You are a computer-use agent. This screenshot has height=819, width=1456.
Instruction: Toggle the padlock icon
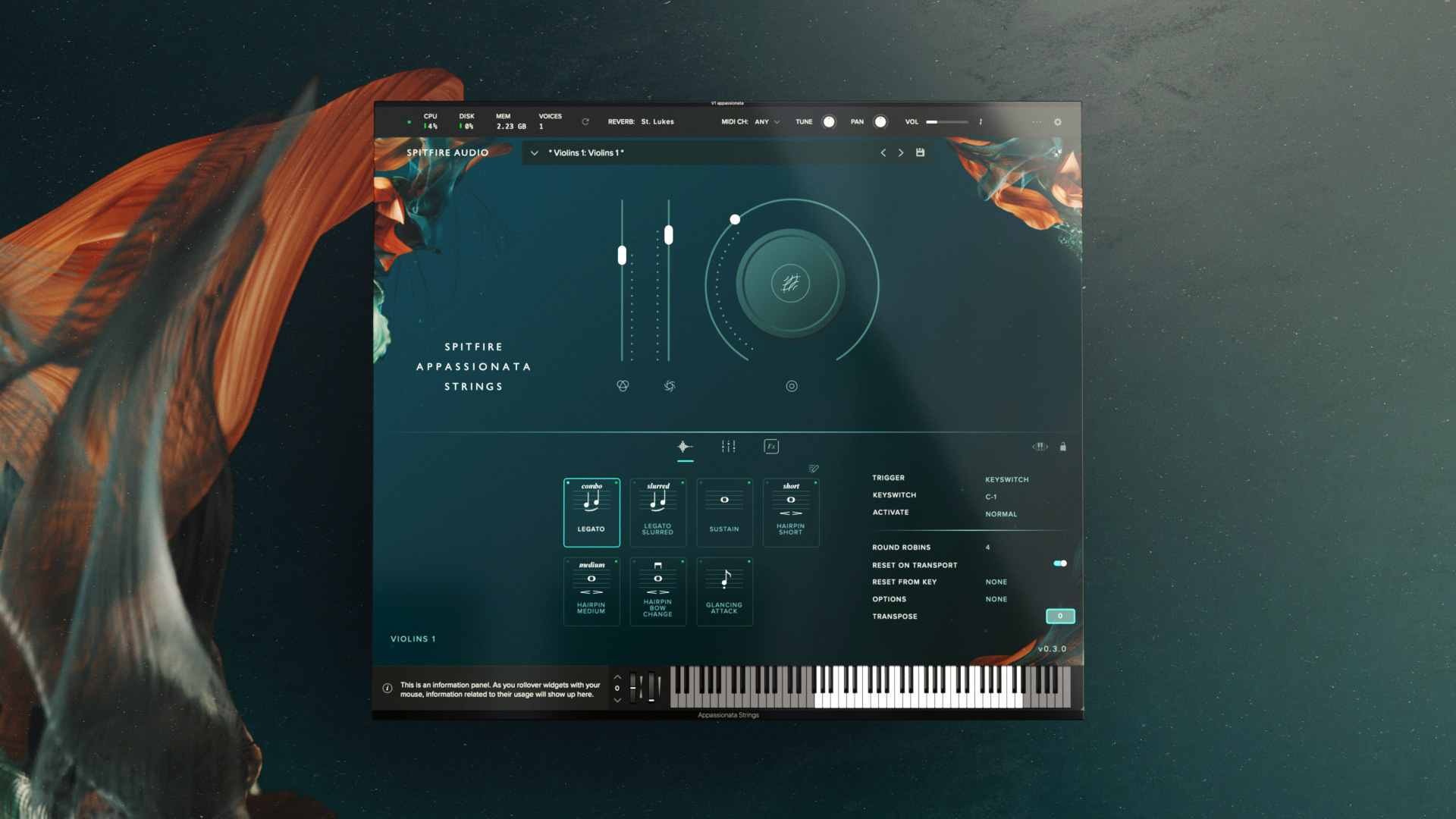pos(1063,447)
